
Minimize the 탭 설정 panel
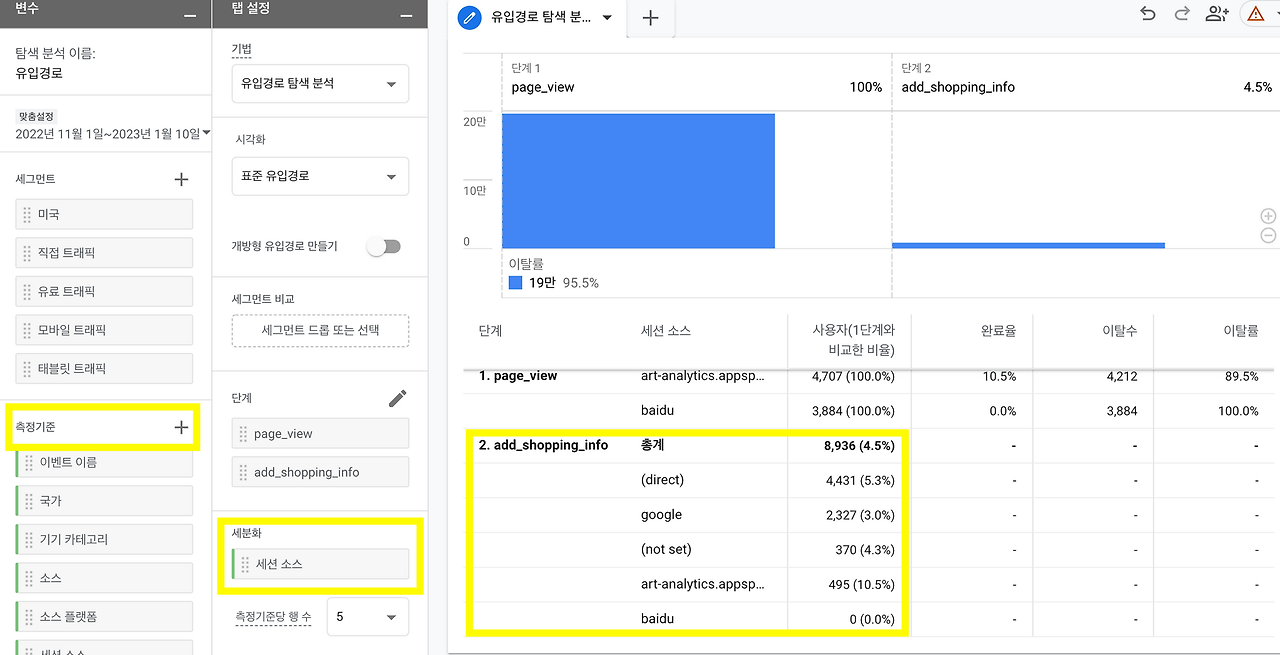pyautogui.click(x=406, y=15)
